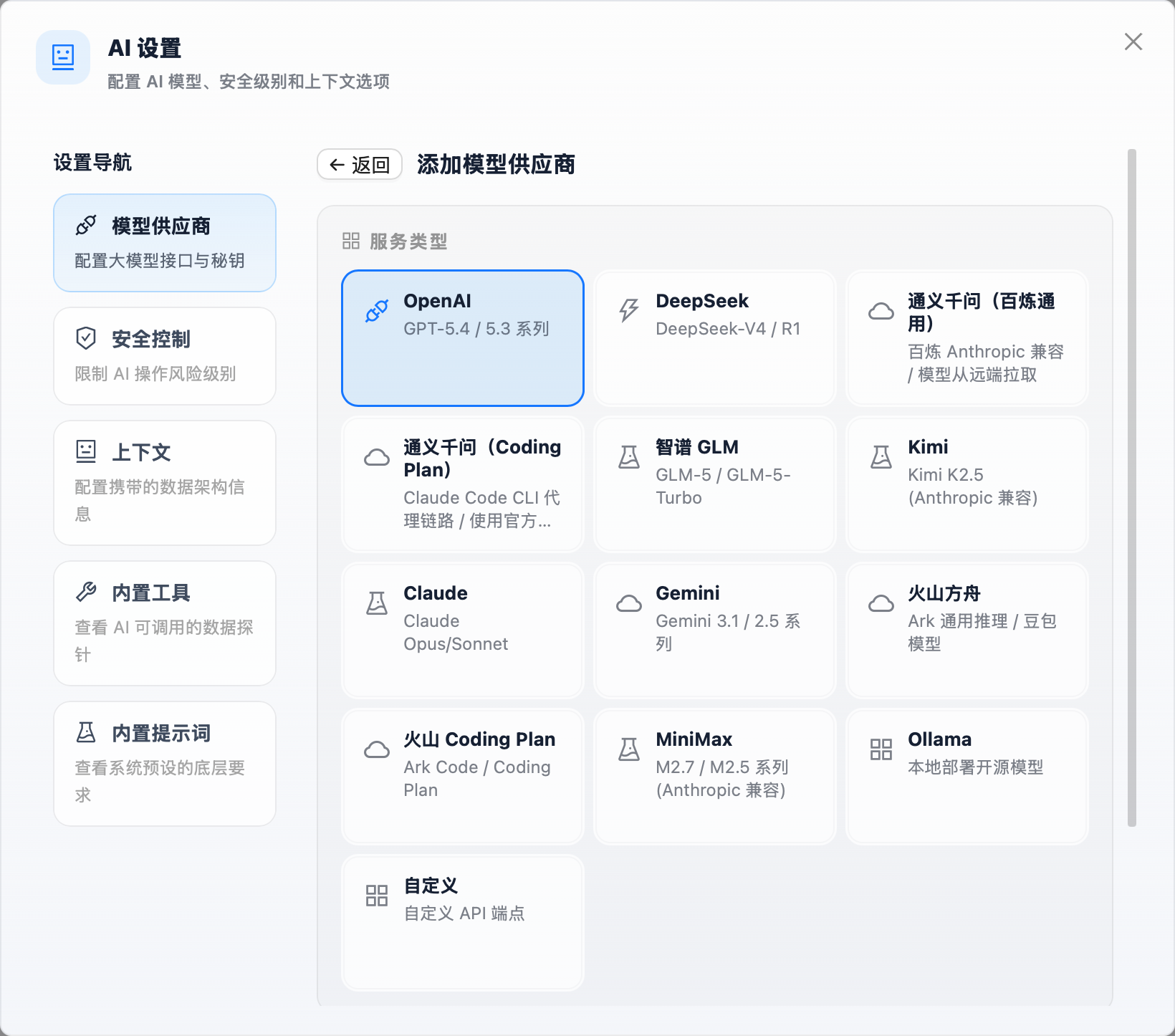Click the cloud icon for 通义千问（百炼通用）
This screenshot has height=1036, width=1175.
(881, 311)
